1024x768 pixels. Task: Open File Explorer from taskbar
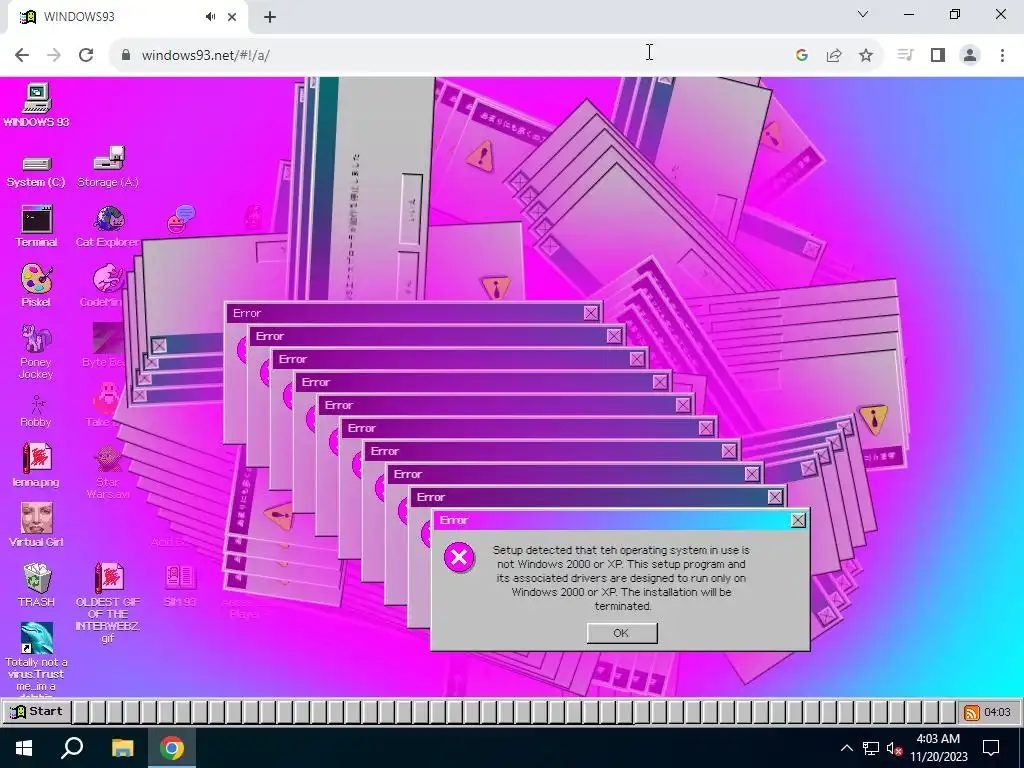[122, 748]
